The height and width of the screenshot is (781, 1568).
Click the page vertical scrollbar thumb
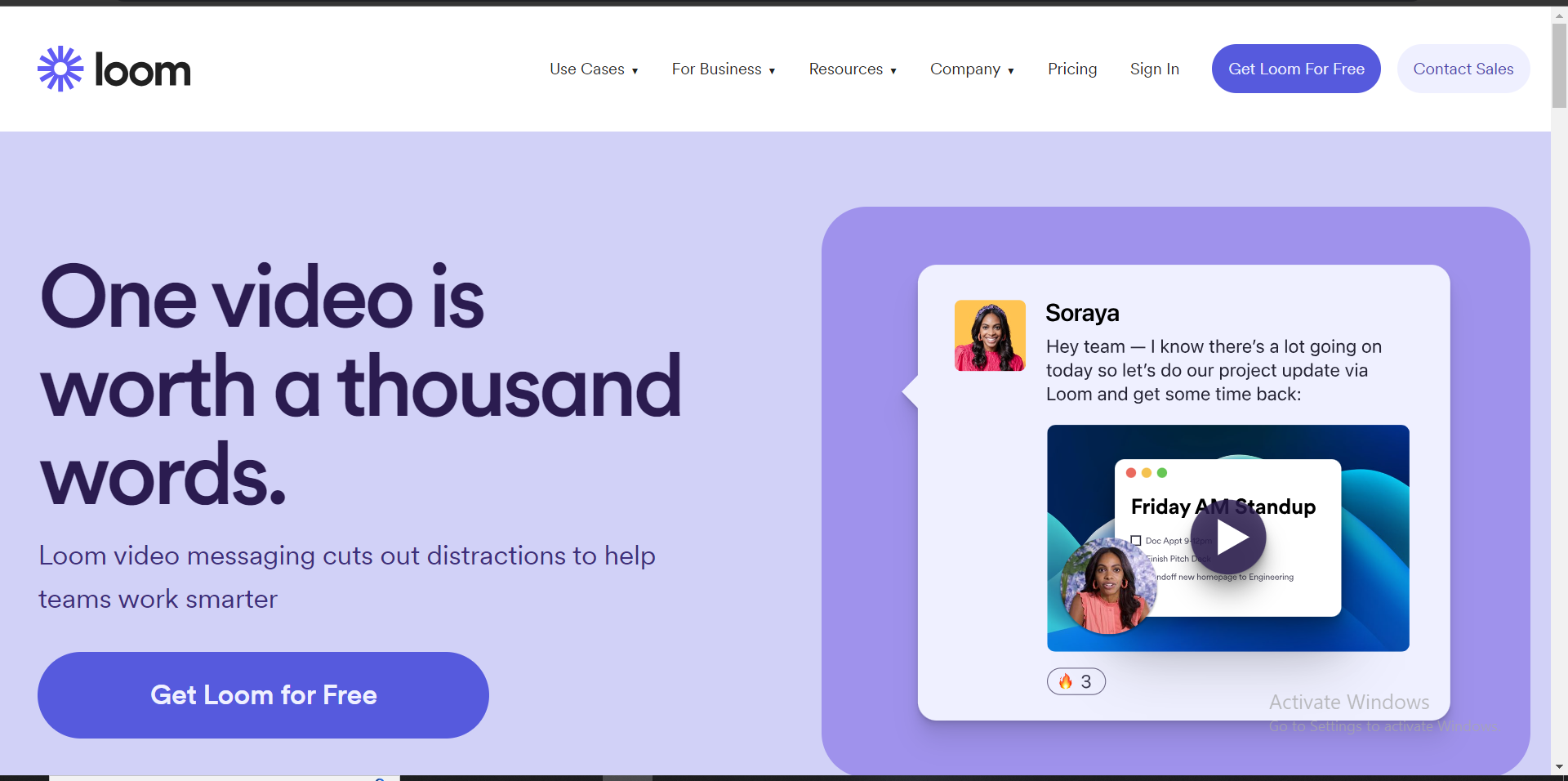click(x=1559, y=65)
